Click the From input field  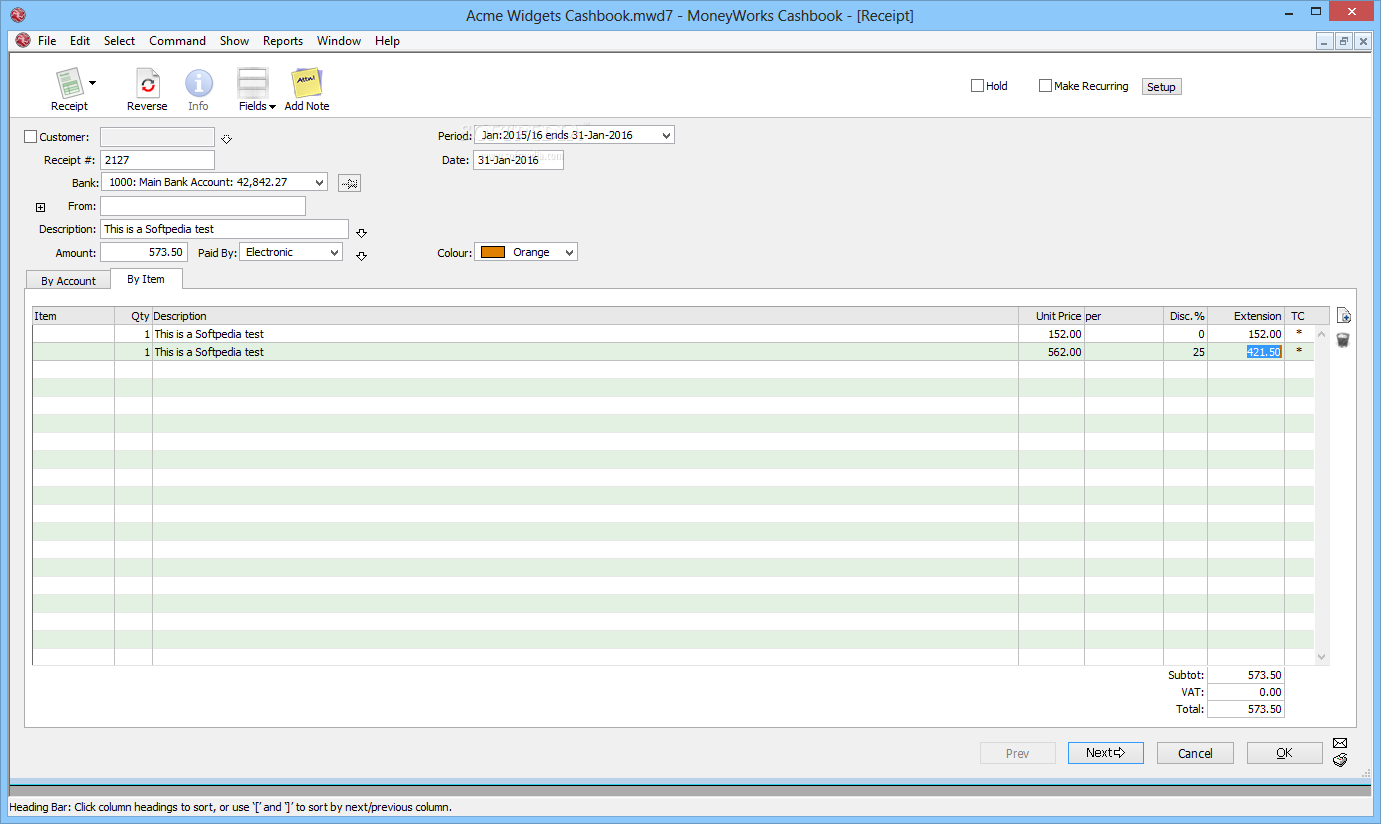203,206
